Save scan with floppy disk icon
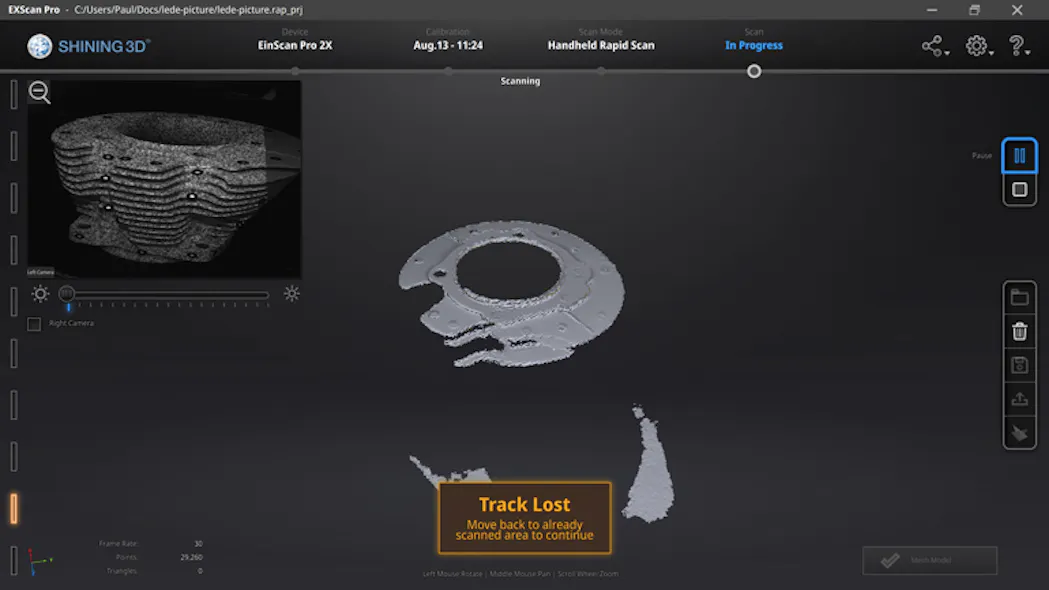 (1019, 365)
